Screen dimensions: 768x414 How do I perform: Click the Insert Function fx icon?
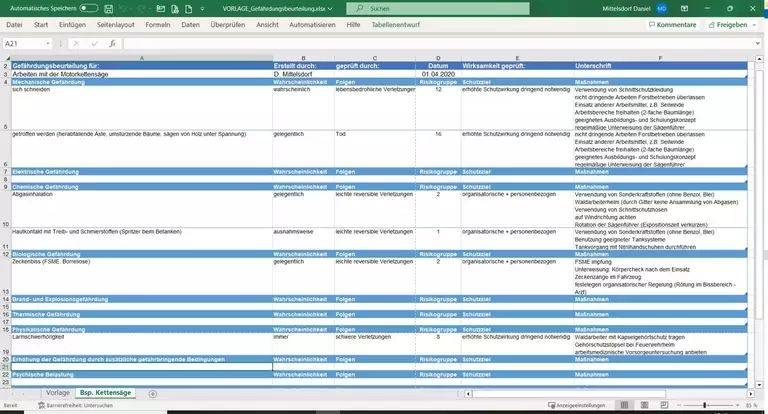pyautogui.click(x=112, y=44)
